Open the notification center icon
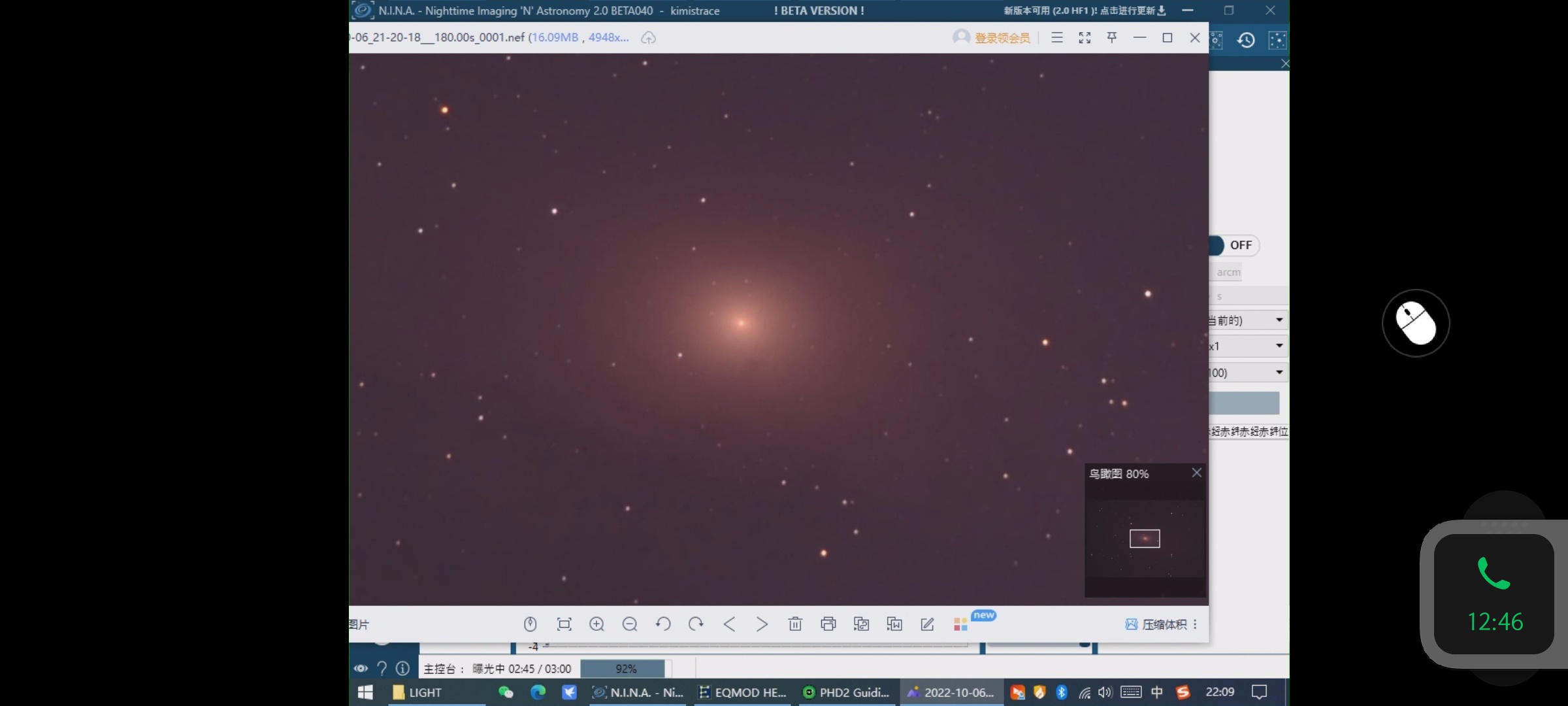The height and width of the screenshot is (706, 1568). [1259, 692]
